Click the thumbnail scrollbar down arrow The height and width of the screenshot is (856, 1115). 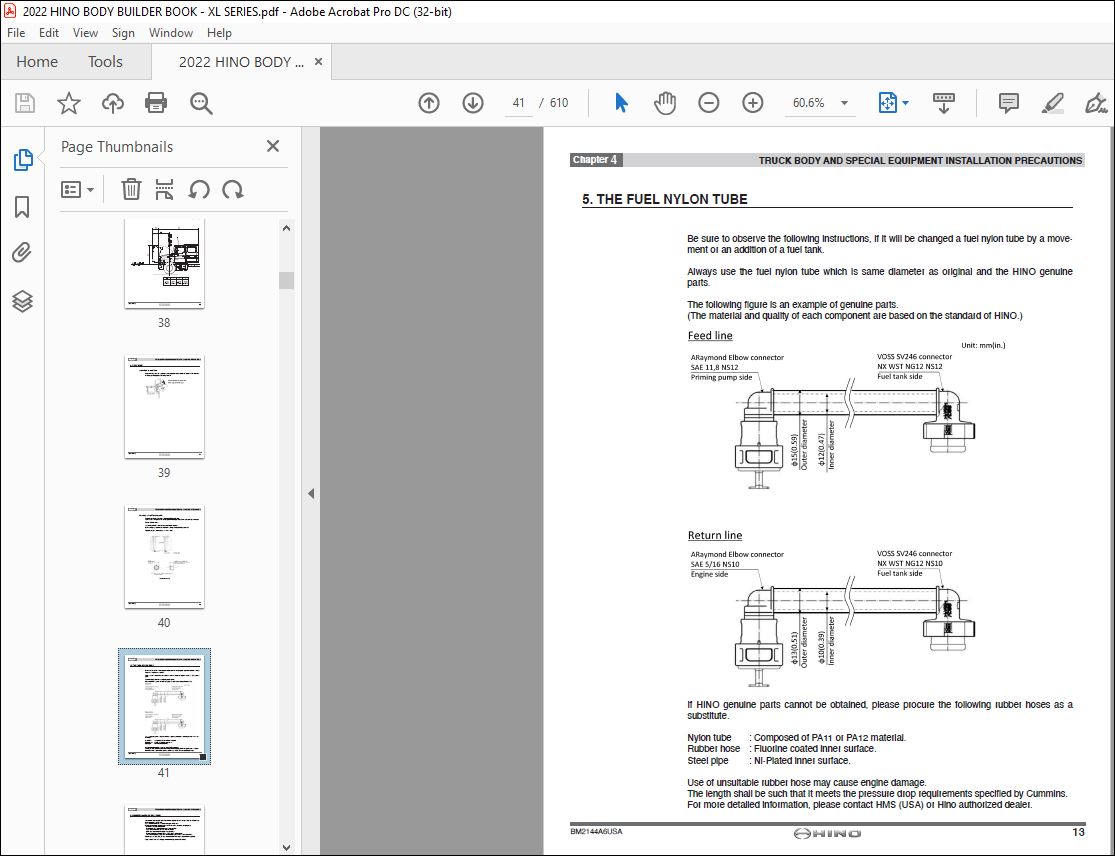click(x=286, y=847)
